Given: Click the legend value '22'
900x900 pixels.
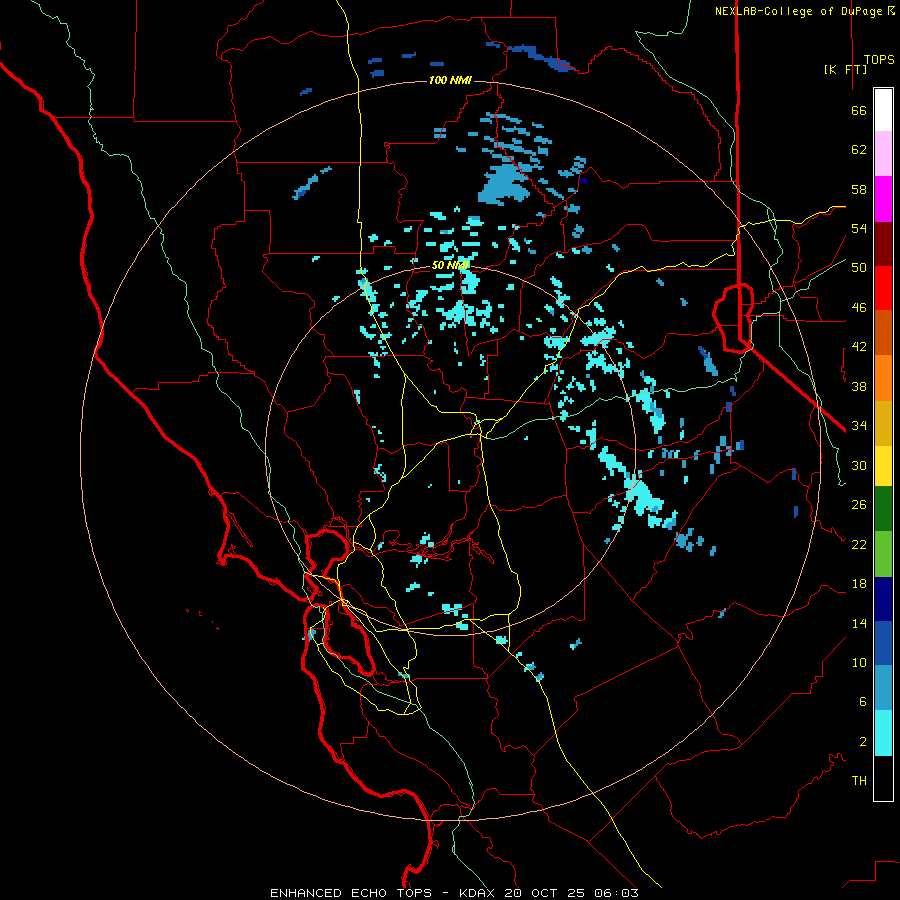Looking at the screenshot, I should click(859, 545).
